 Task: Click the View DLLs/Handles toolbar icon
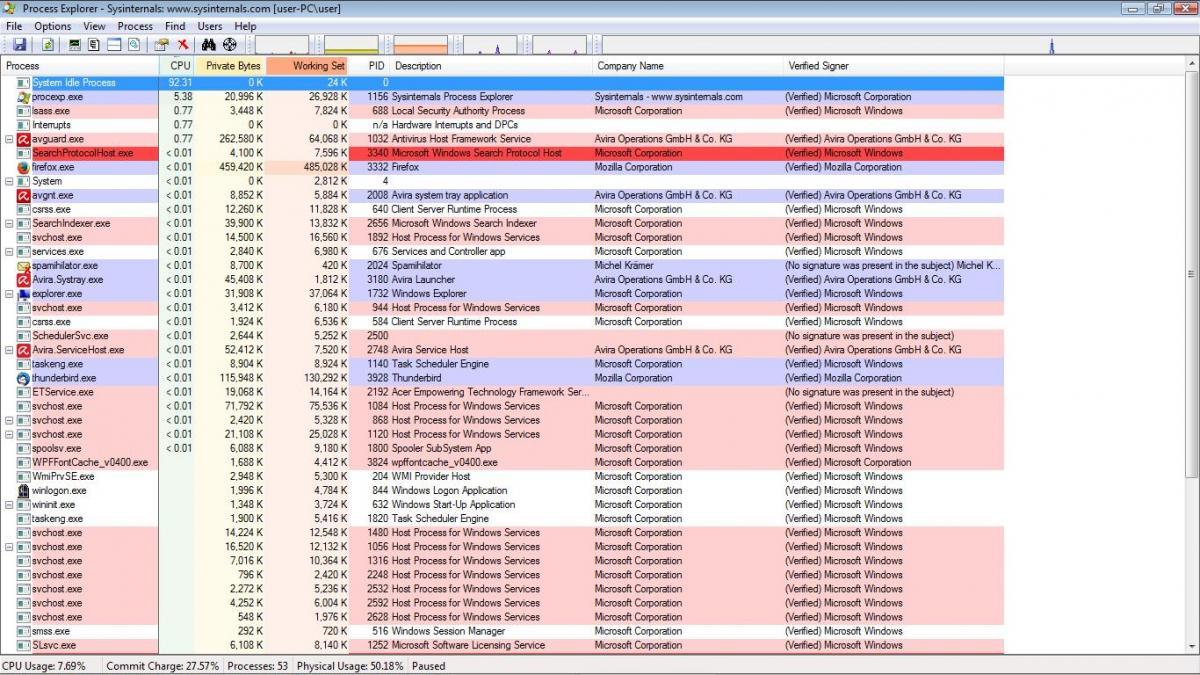coord(133,45)
